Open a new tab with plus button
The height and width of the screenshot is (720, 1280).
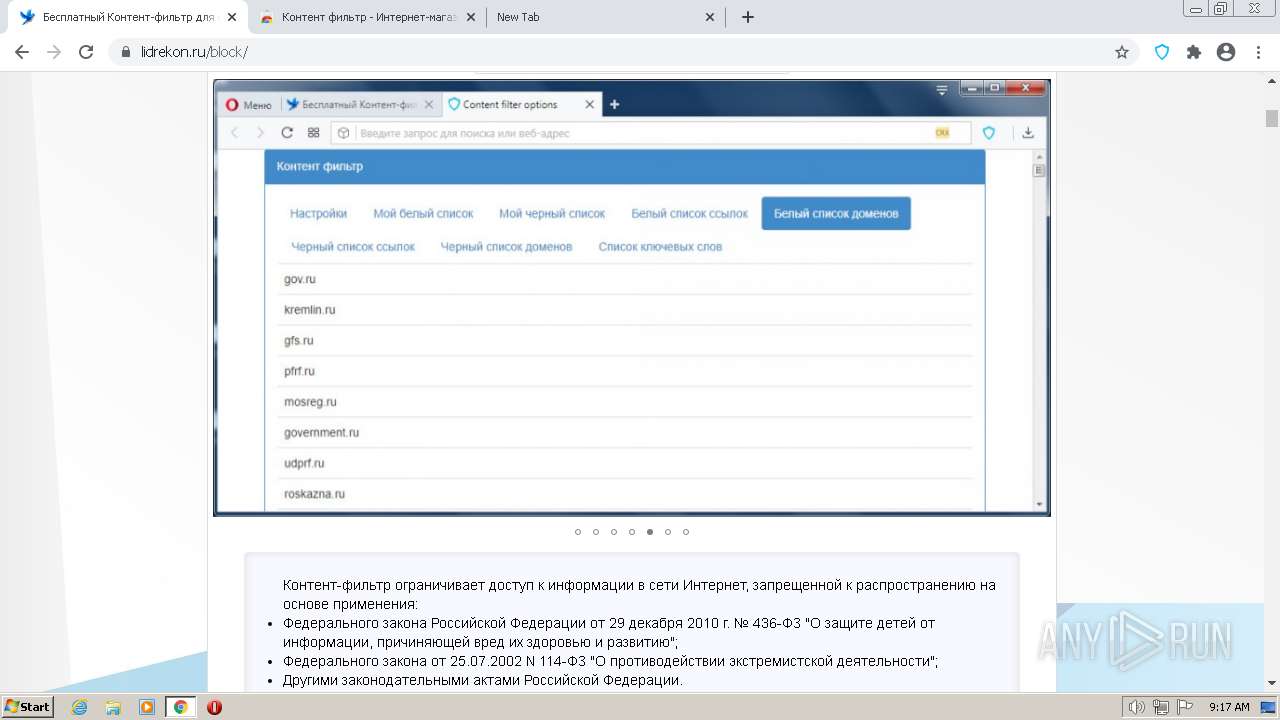748,17
